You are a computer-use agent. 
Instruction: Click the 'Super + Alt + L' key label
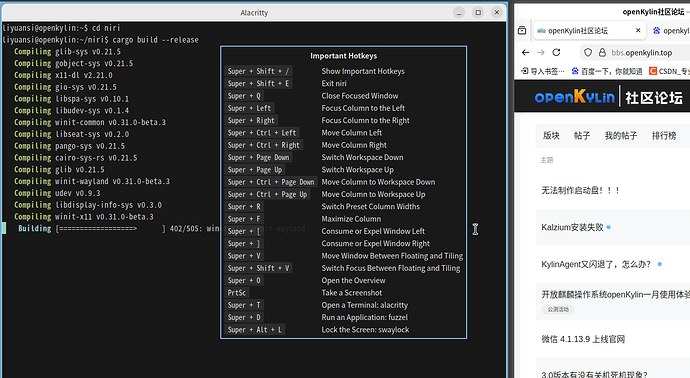pyautogui.click(x=255, y=330)
